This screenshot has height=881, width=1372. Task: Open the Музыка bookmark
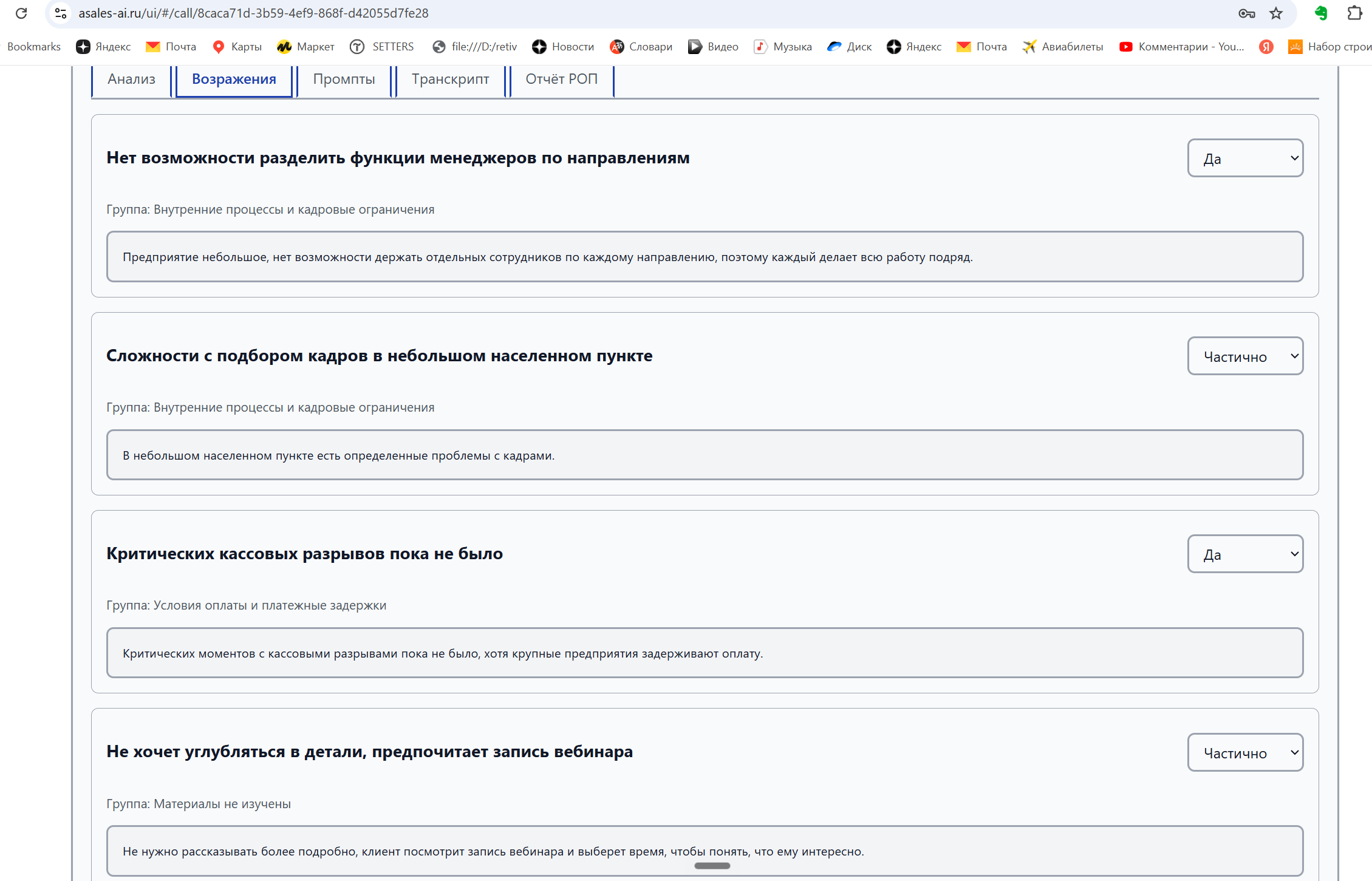click(783, 47)
